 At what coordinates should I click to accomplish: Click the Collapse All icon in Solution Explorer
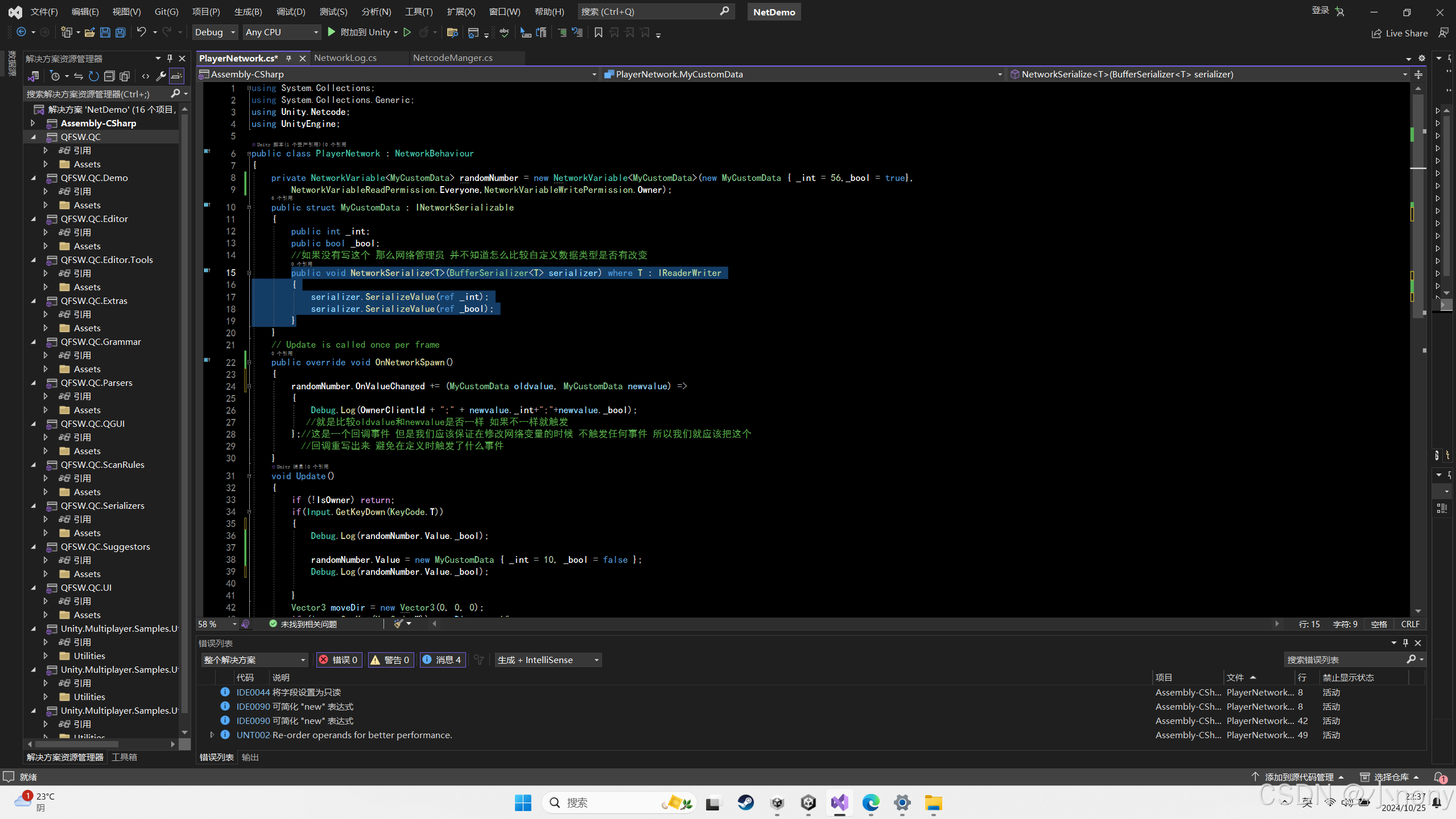(x=109, y=76)
